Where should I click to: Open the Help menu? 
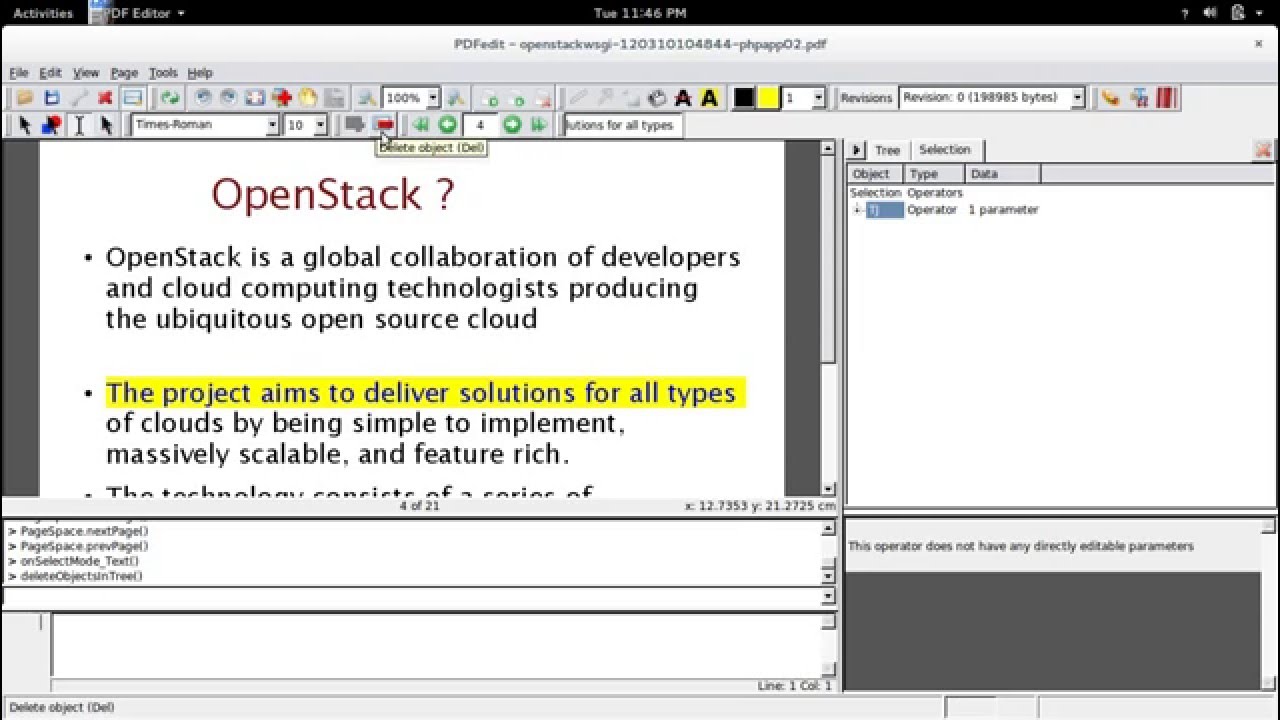click(200, 73)
